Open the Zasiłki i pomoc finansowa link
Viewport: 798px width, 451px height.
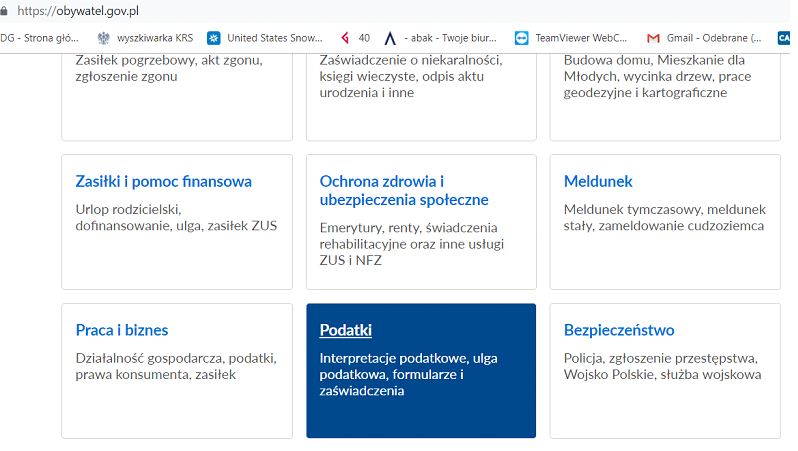163,182
